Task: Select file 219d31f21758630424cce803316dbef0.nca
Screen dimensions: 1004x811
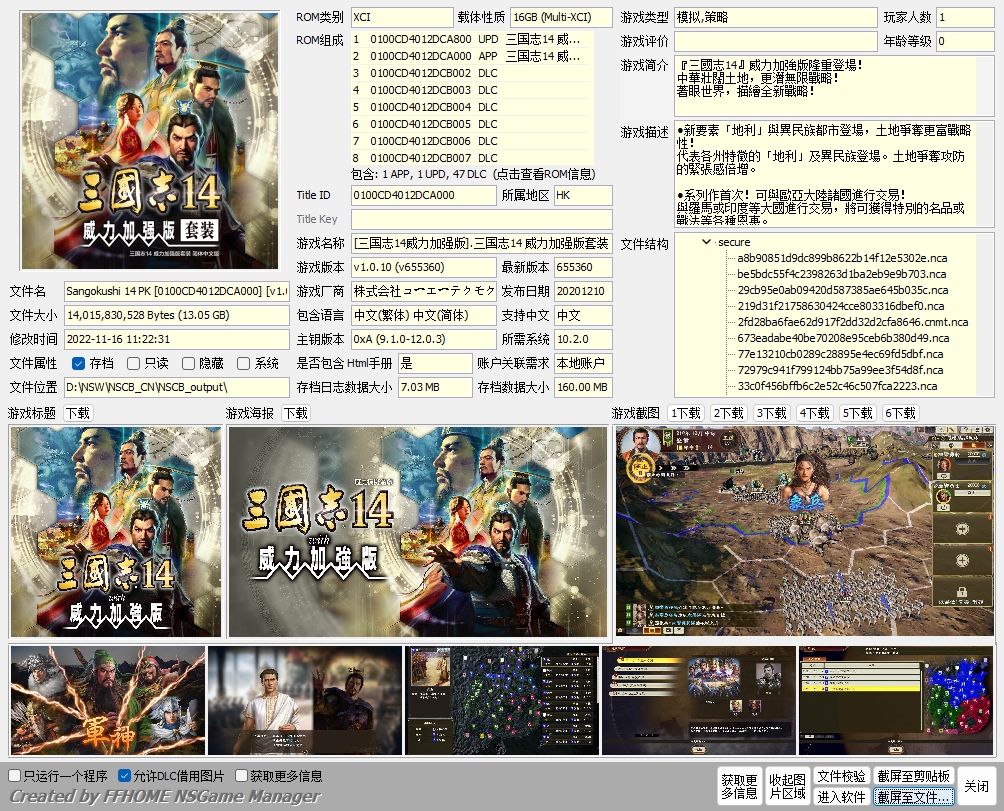Action: pyautogui.click(x=841, y=306)
